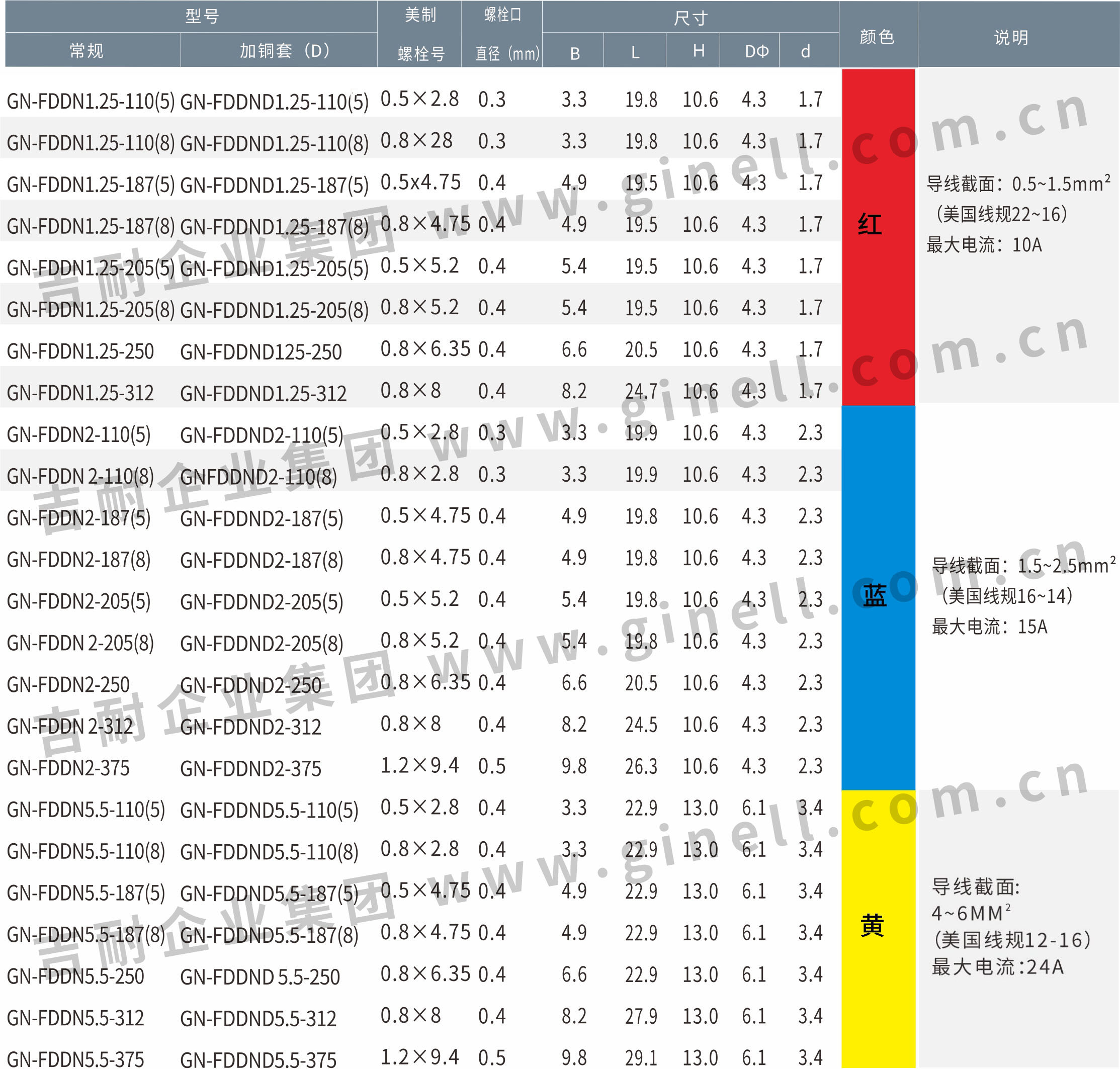Click the 最大电流:24A note text
The image size is (1120, 1069).
click(997, 967)
